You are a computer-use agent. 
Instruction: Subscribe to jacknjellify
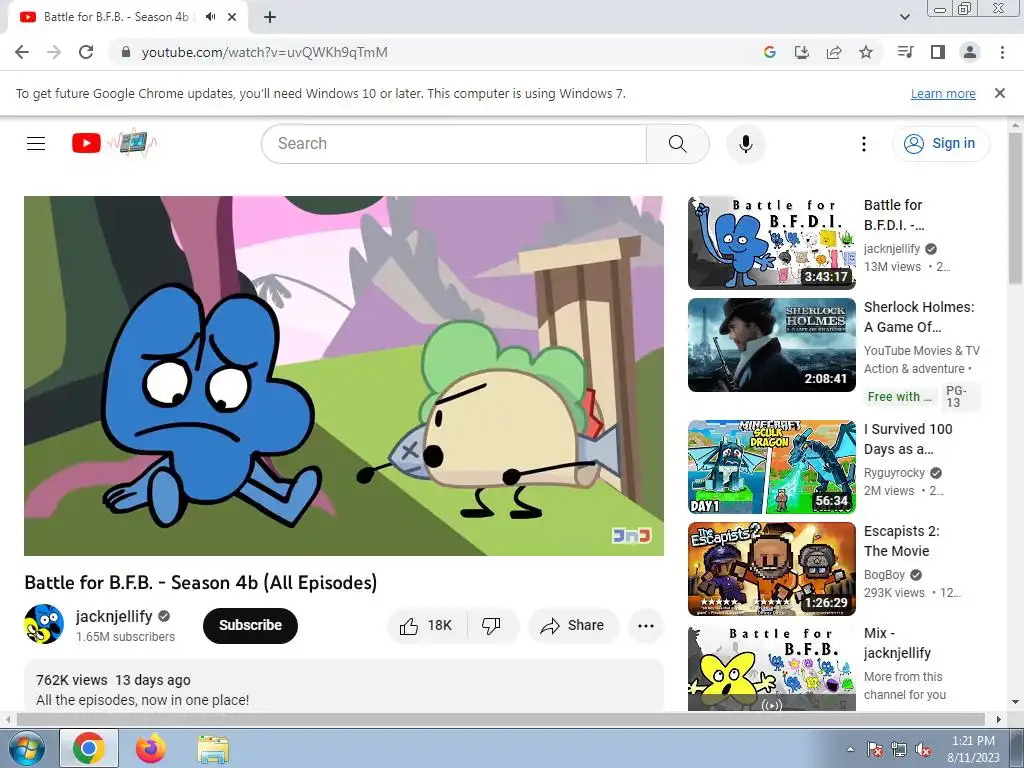click(x=250, y=626)
